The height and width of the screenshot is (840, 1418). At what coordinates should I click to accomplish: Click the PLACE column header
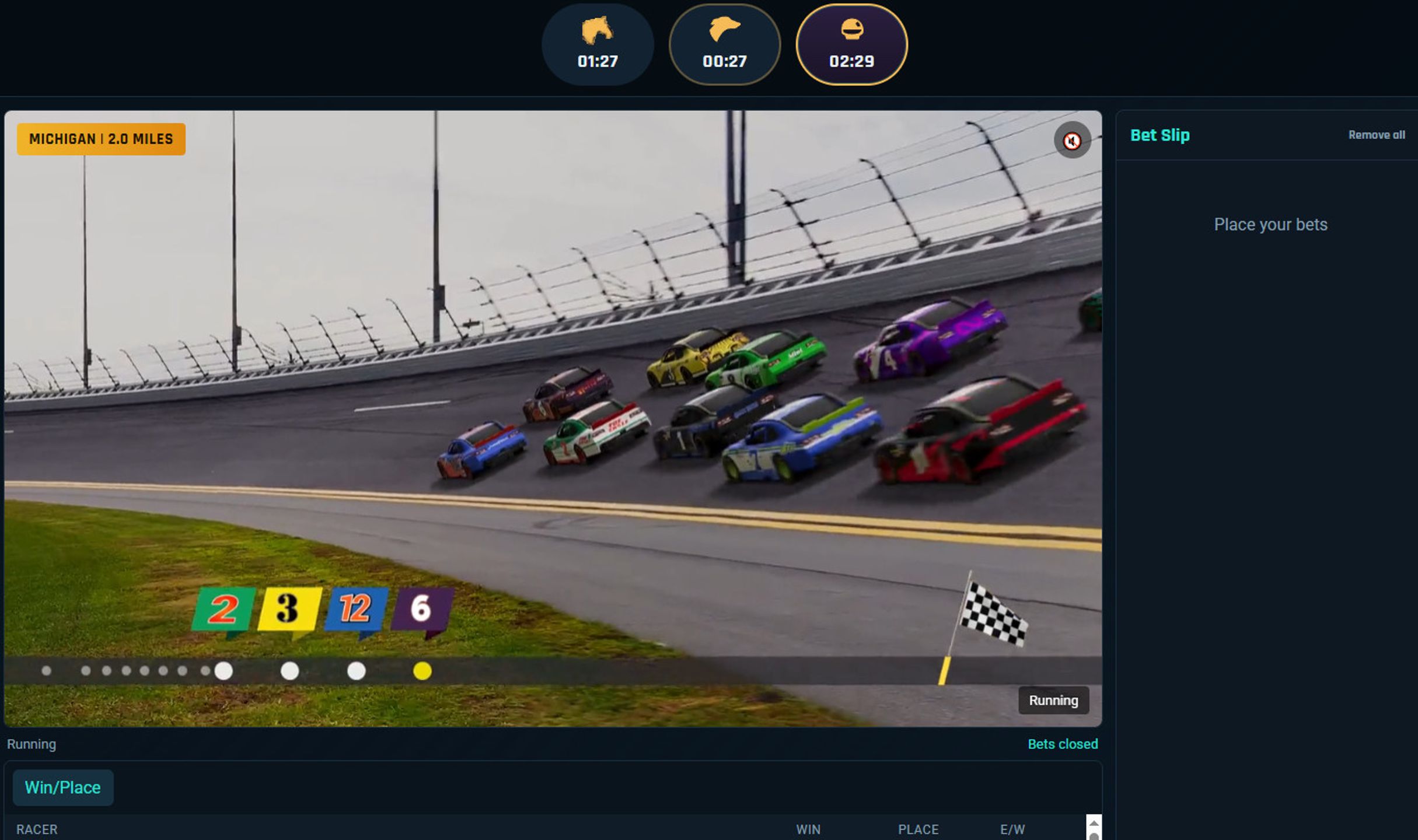[918, 829]
